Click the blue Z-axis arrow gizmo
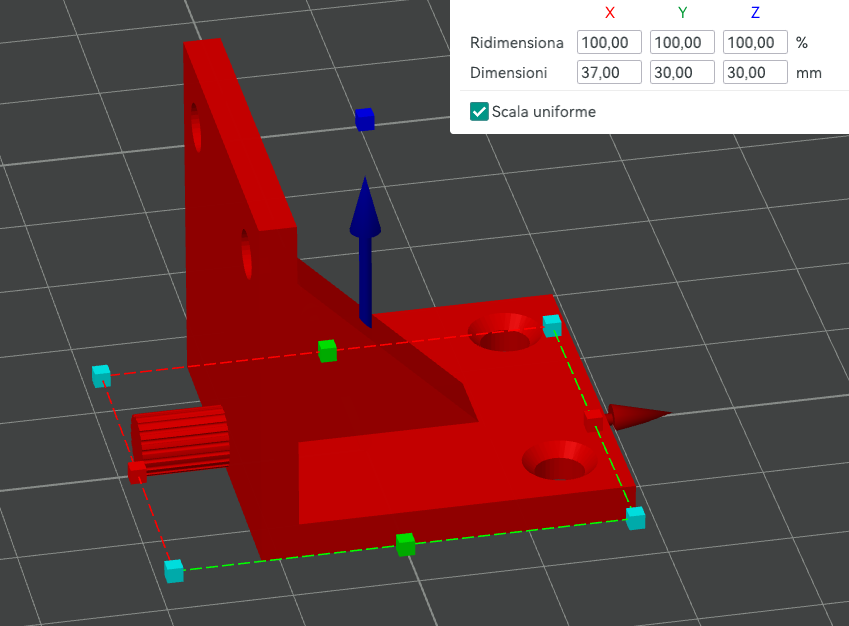Image resolution: width=849 pixels, height=626 pixels. (365, 252)
